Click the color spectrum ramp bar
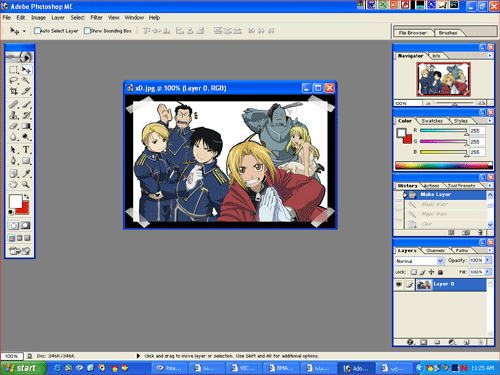Viewport: 500px width, 375px height. (443, 165)
